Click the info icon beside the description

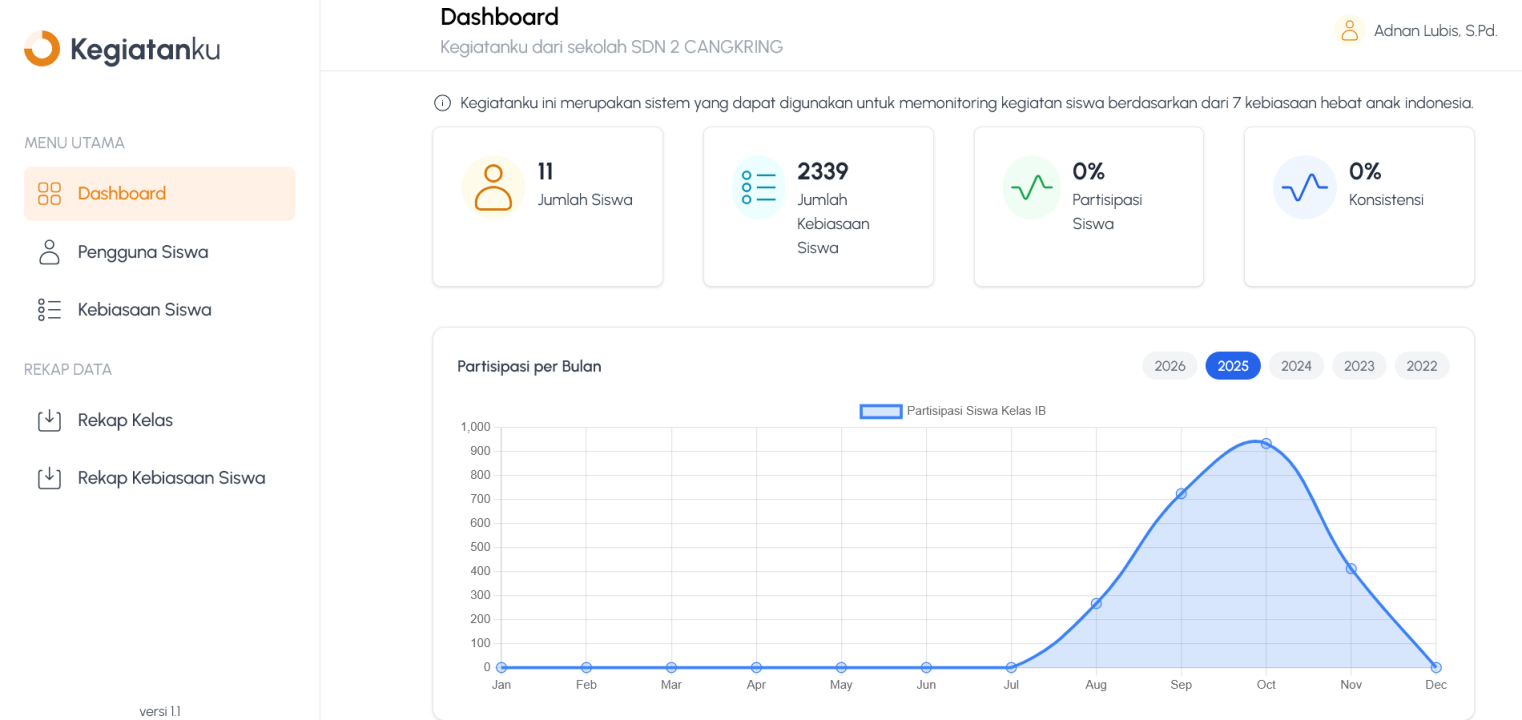[442, 103]
